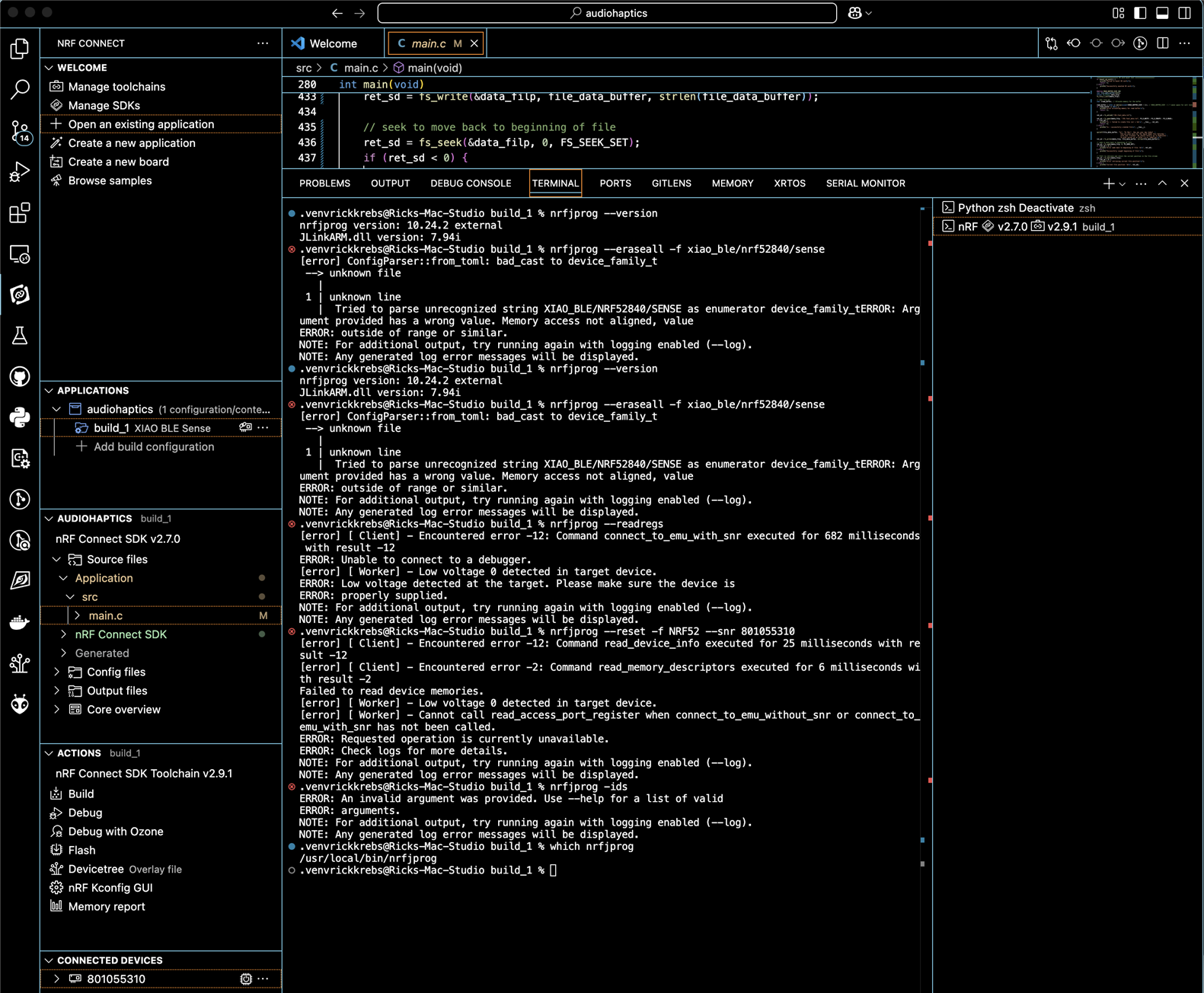The height and width of the screenshot is (993, 1204).
Task: Open the Python view in activity bar
Action: coord(20,417)
